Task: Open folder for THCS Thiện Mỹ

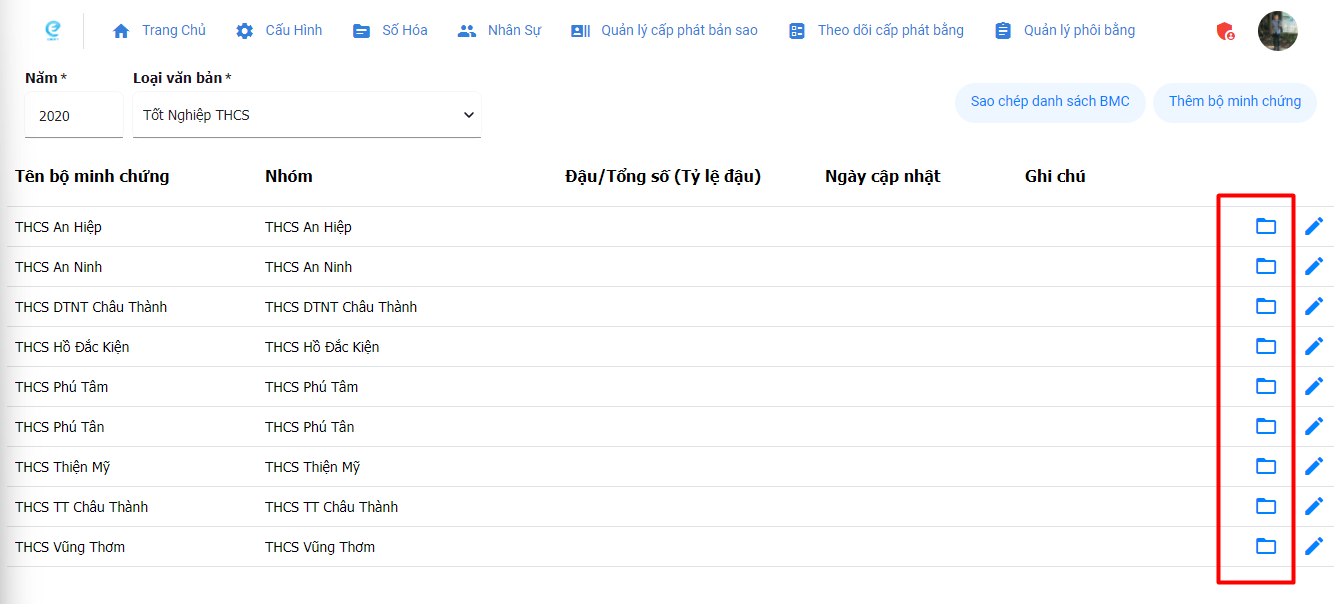Action: [x=1266, y=466]
